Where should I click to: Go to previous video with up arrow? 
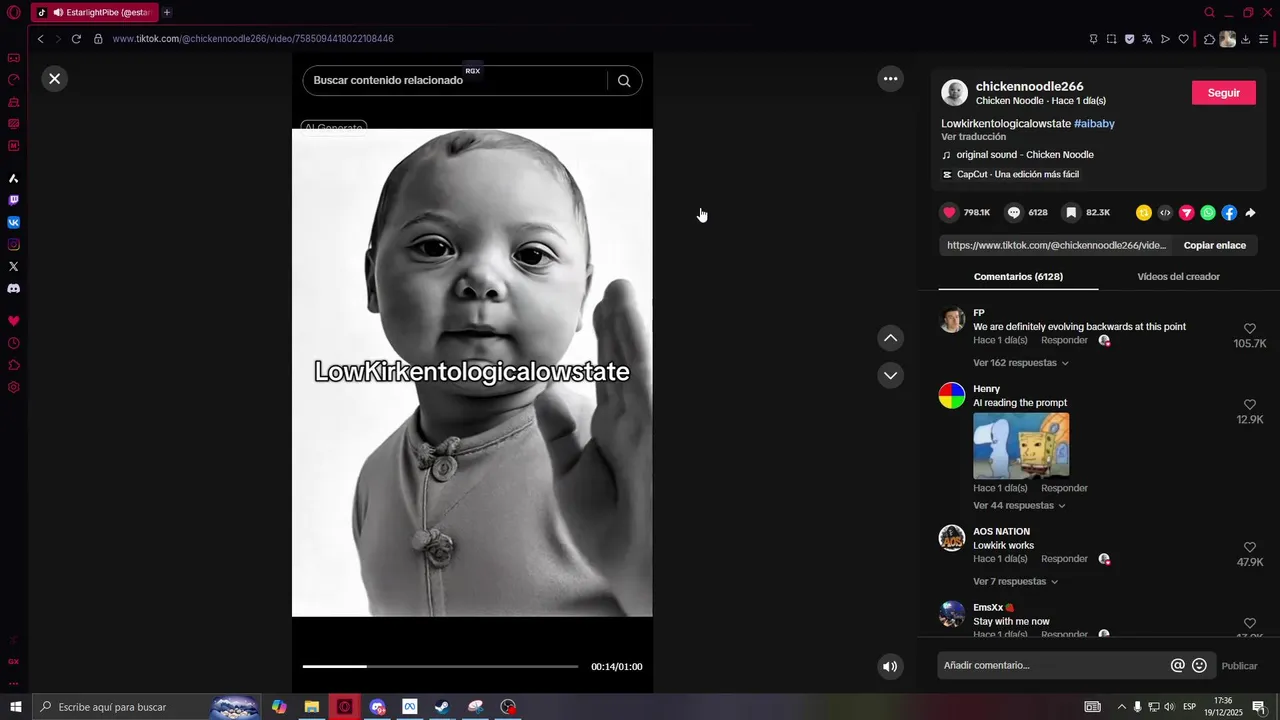pos(890,338)
